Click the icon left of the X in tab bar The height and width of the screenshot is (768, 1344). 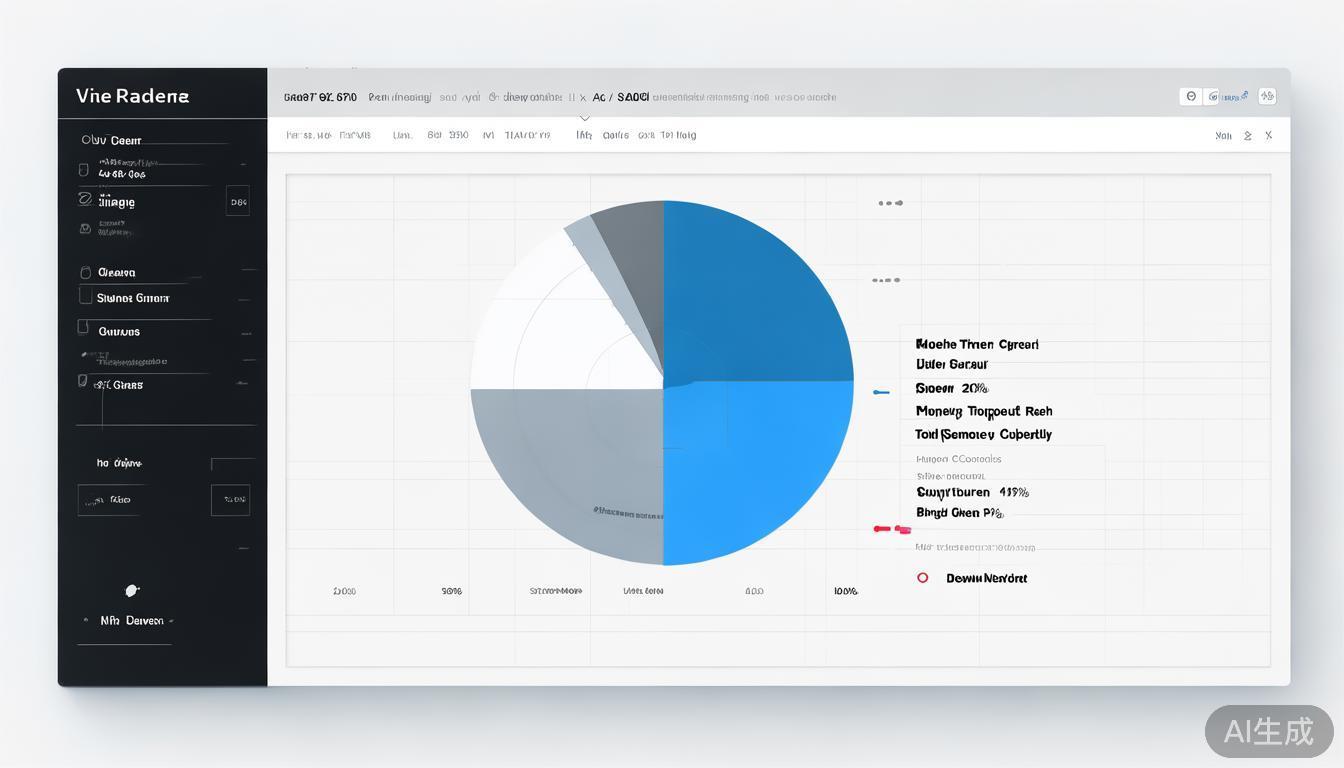pos(1247,136)
